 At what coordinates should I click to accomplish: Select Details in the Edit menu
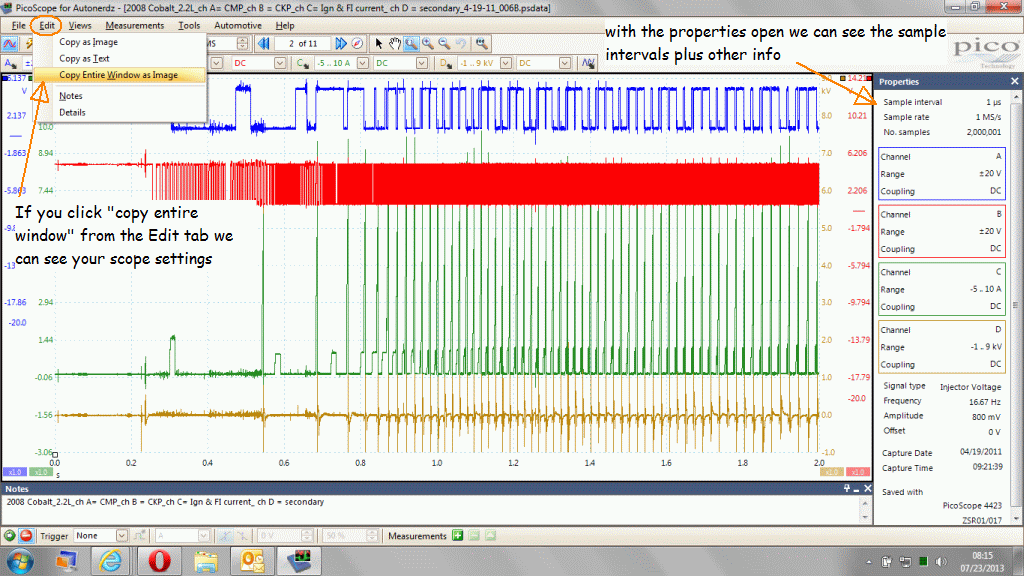[x=120, y=112]
